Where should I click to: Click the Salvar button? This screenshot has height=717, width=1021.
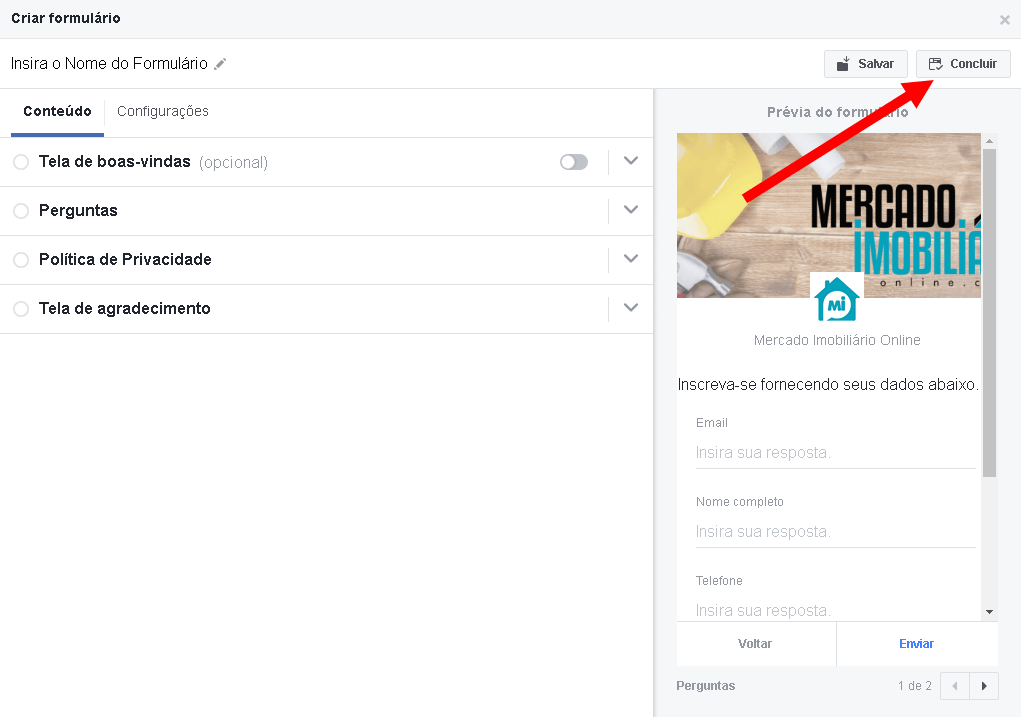(x=865, y=64)
